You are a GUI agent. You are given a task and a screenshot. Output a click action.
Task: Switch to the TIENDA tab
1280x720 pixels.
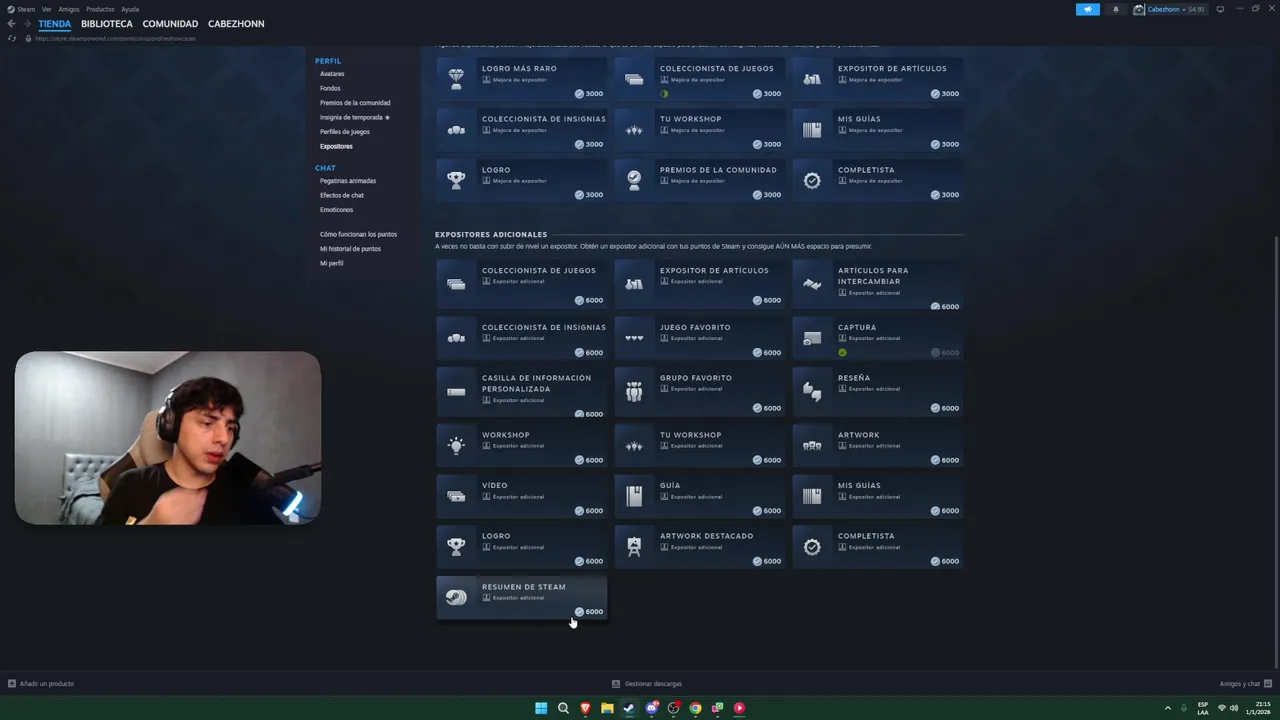(x=55, y=24)
